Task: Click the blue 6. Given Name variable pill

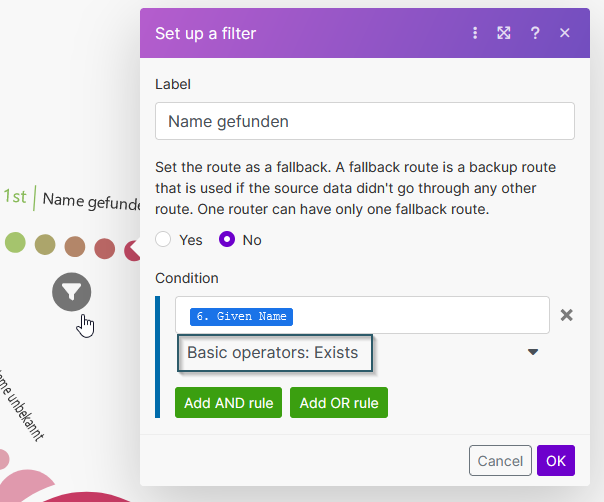Action: (x=241, y=316)
